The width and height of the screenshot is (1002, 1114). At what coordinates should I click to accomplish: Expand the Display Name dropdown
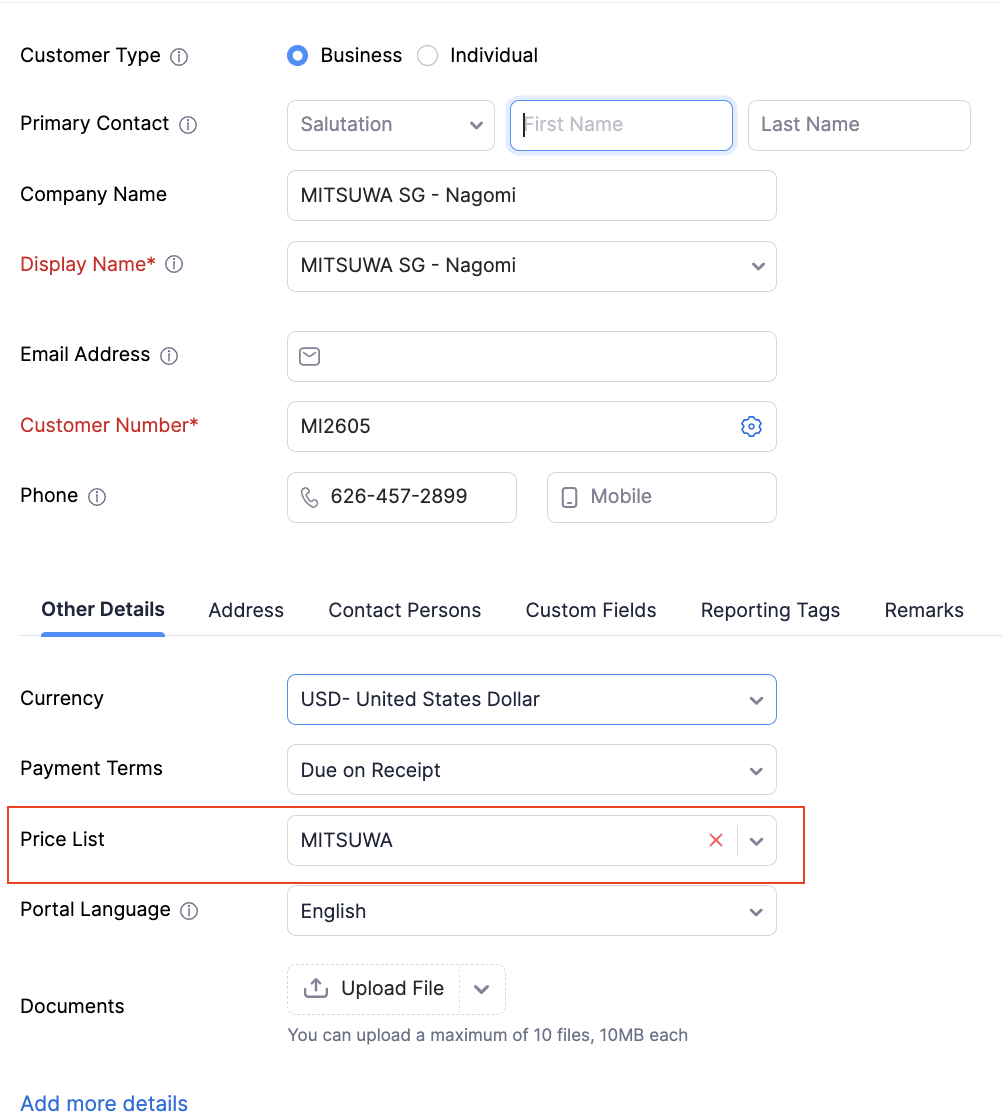pos(758,266)
